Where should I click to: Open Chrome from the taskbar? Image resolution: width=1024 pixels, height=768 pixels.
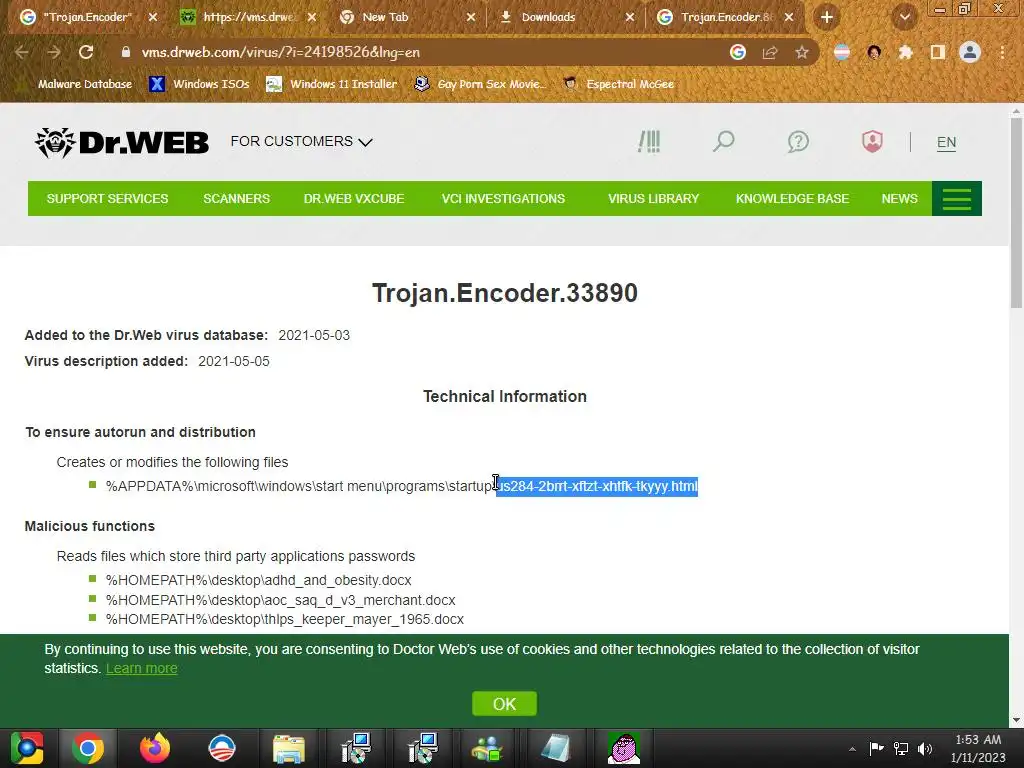coord(88,748)
